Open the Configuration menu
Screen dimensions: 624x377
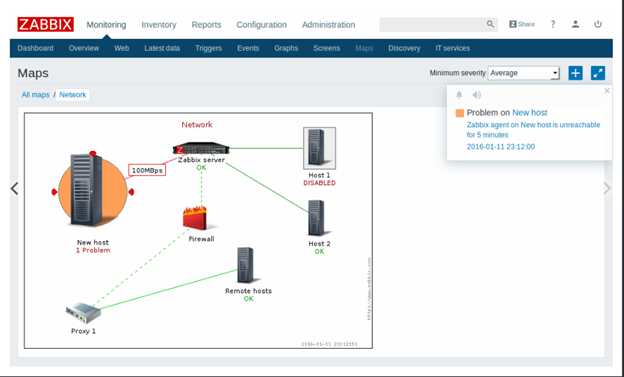[261, 25]
